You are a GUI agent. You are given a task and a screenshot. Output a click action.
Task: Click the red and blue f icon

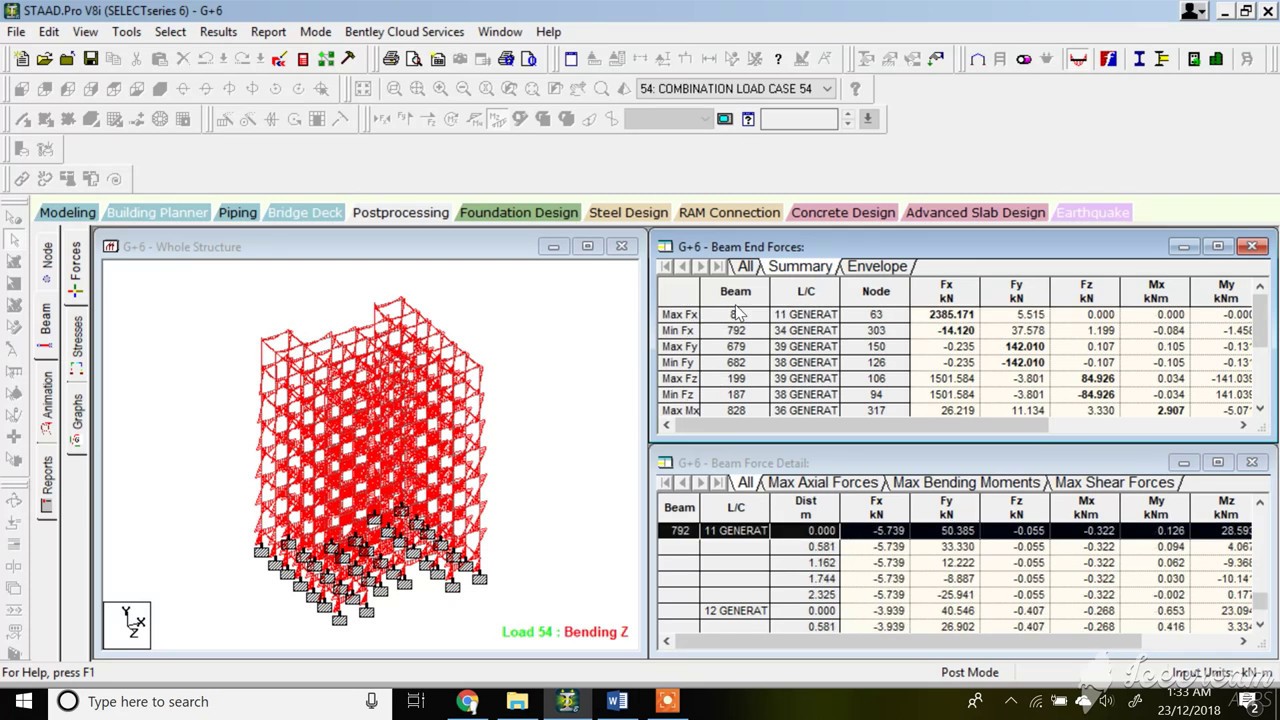coord(1108,59)
